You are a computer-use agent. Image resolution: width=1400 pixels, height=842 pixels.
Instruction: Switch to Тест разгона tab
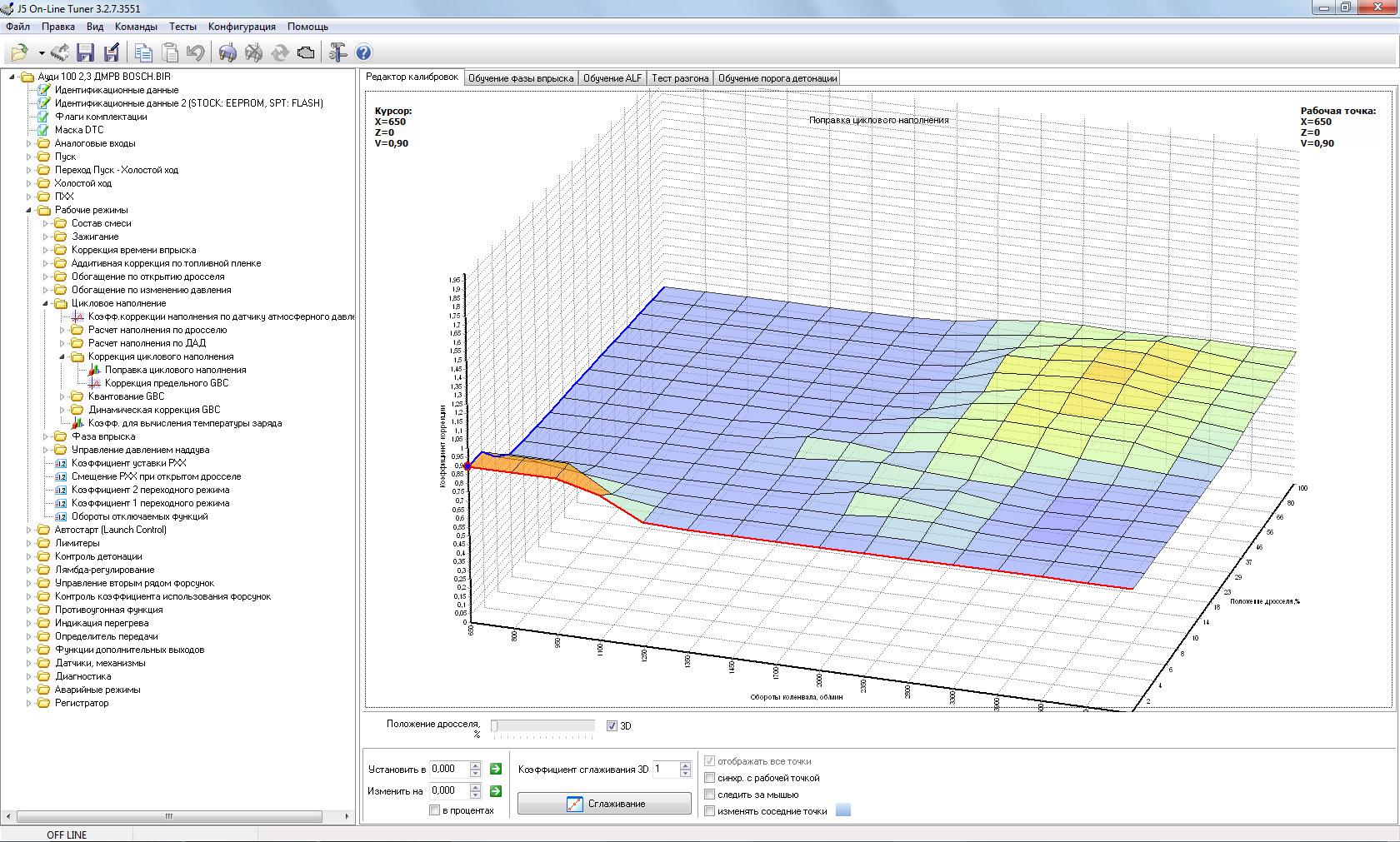(680, 78)
